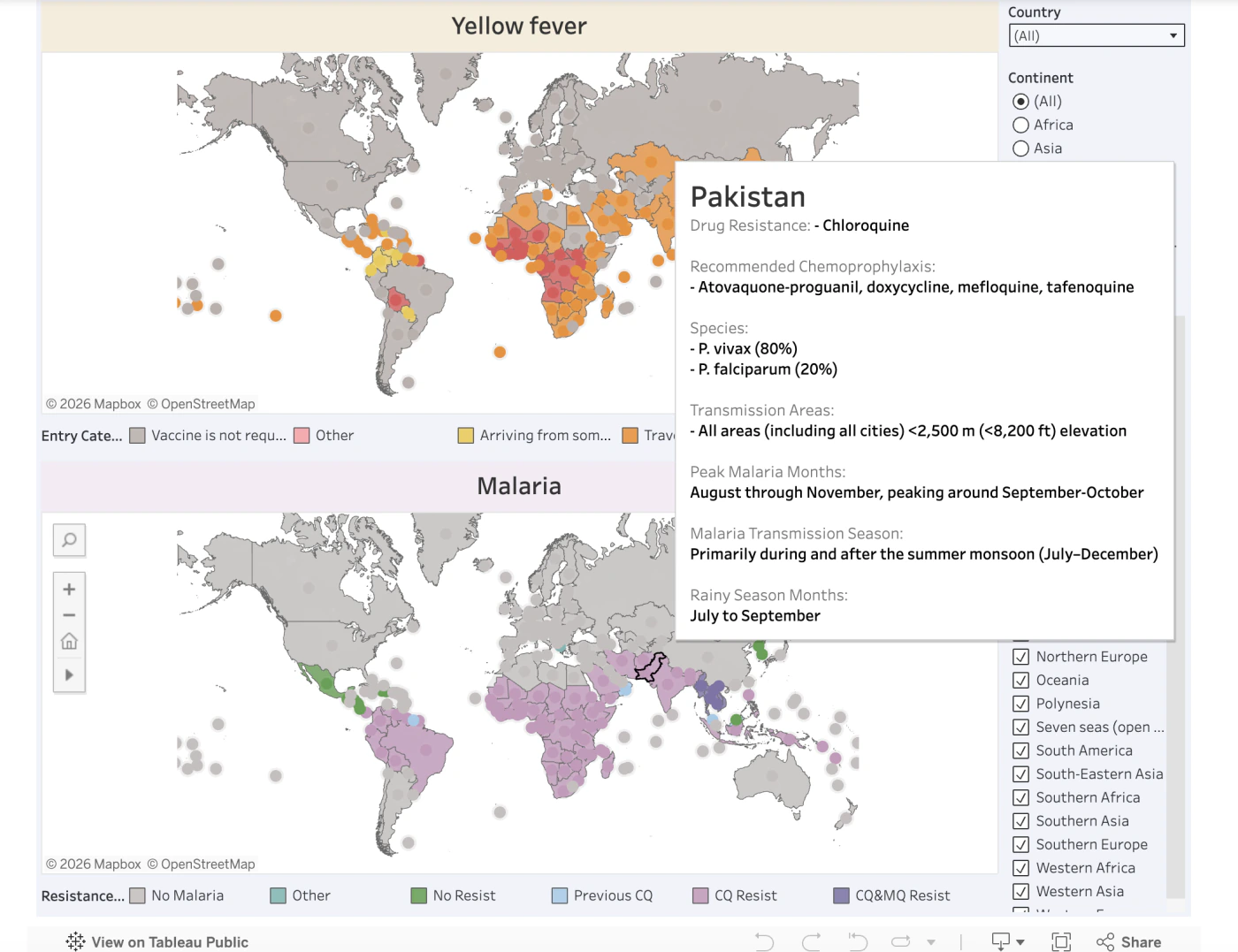Uncheck the South-Eastern Asia checkbox
The height and width of the screenshot is (952, 1238).
(1020, 774)
